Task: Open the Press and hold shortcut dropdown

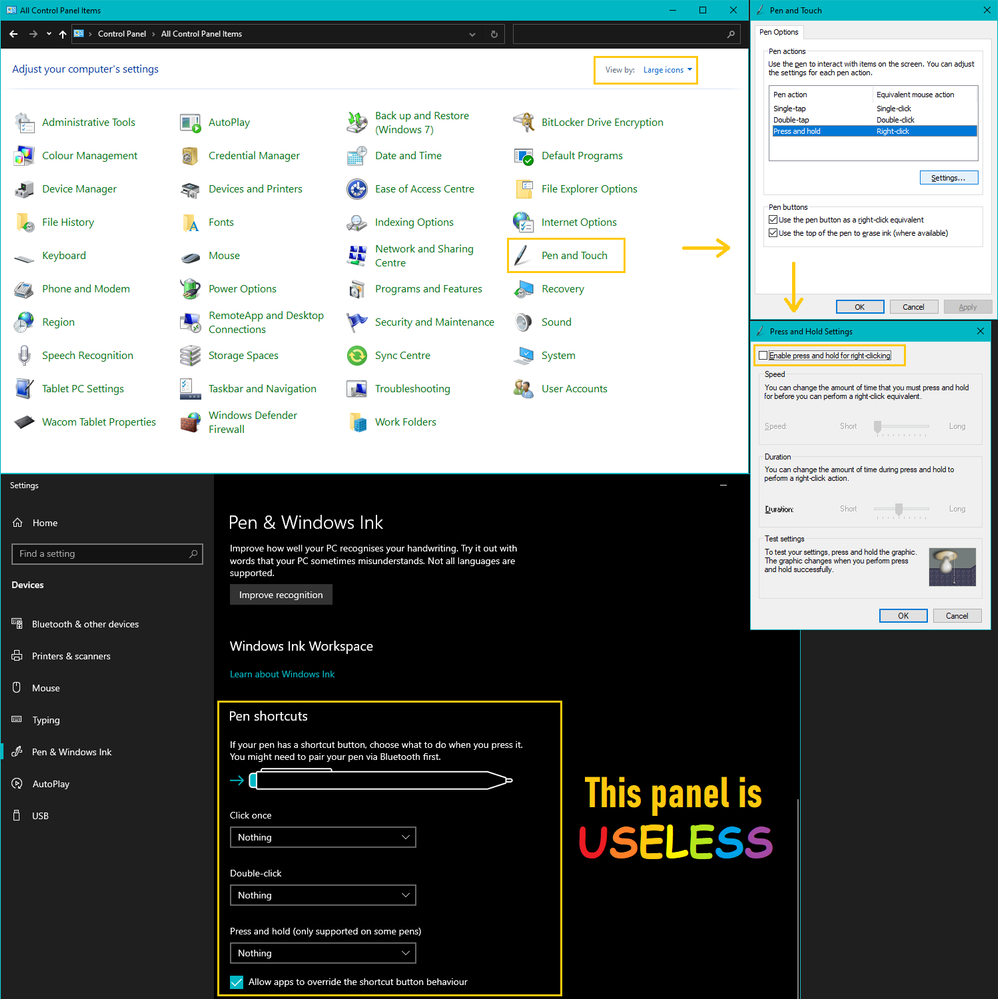Action: point(322,953)
